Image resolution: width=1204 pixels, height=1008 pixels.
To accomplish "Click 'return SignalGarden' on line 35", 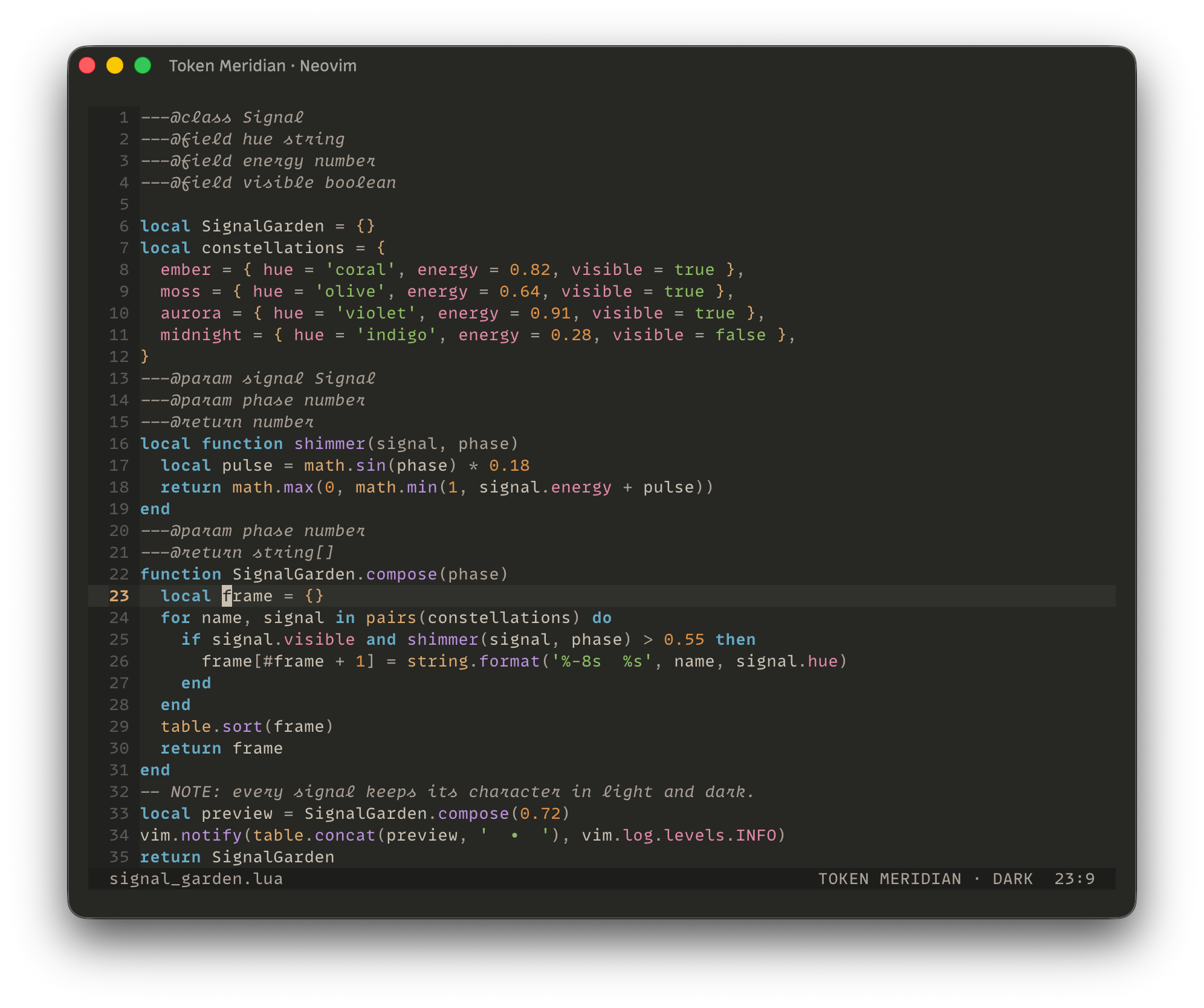I will pos(238,857).
